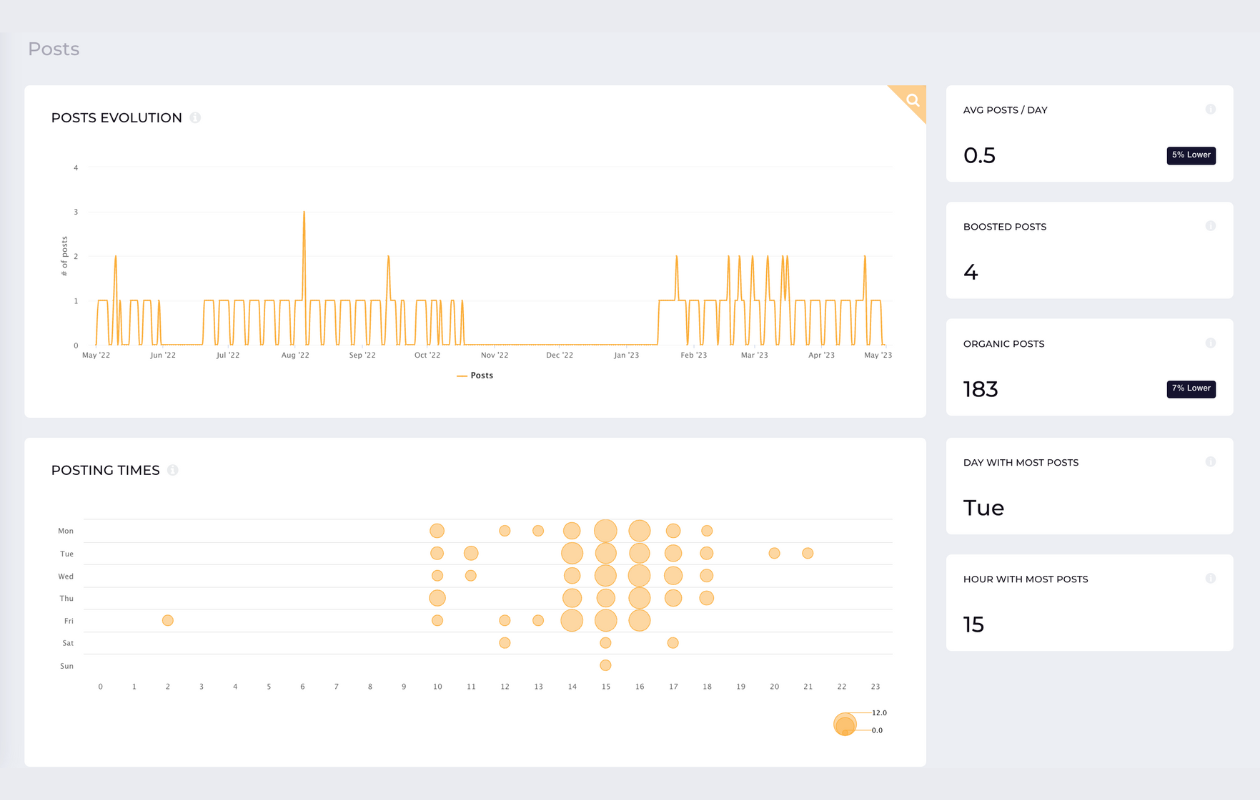
Task: Select the Thursday 10 o'clock bubble
Action: point(437,598)
